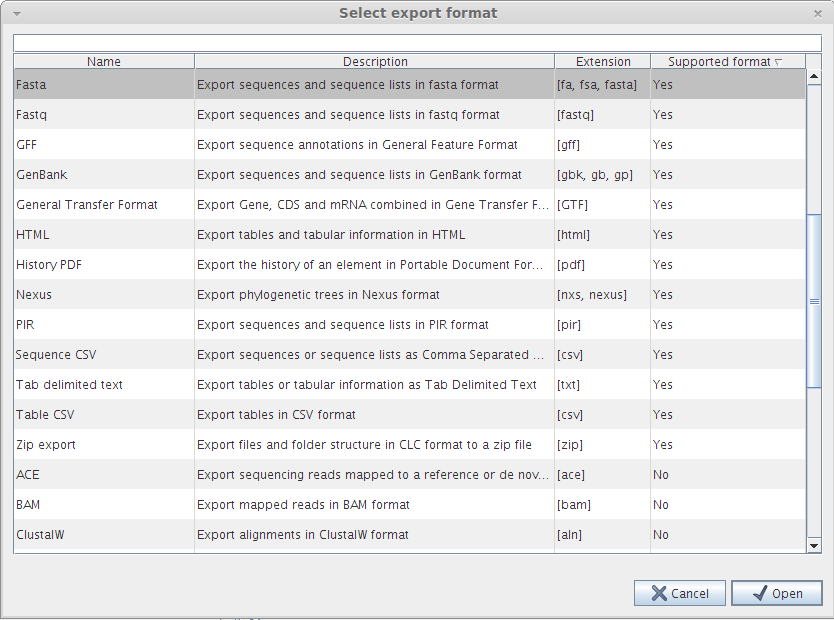Viewport: 834px width, 620px height.
Task: Sort the table by the Extension column
Action: click(602, 61)
